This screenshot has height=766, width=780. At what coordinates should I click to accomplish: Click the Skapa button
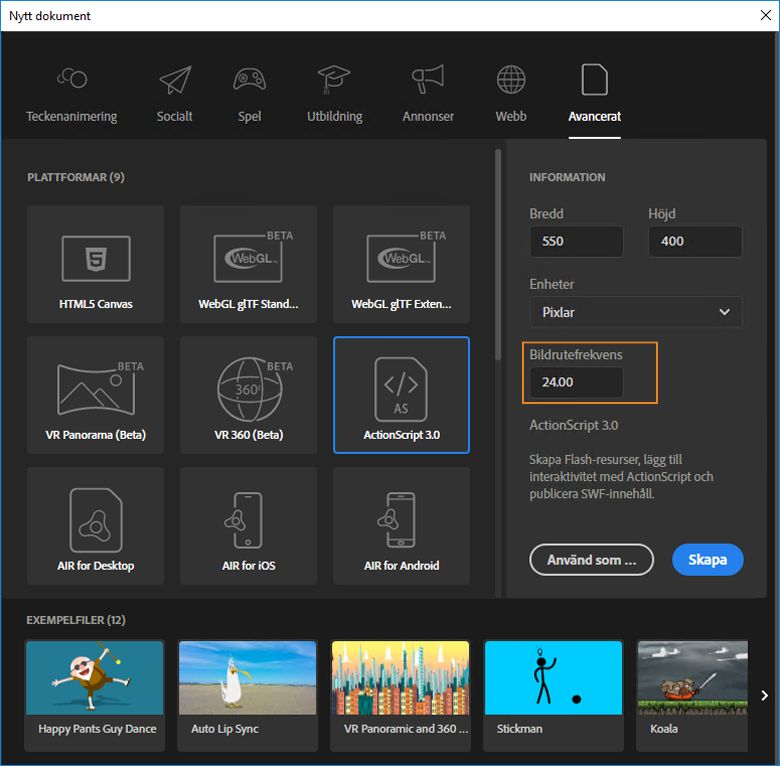[x=707, y=560]
